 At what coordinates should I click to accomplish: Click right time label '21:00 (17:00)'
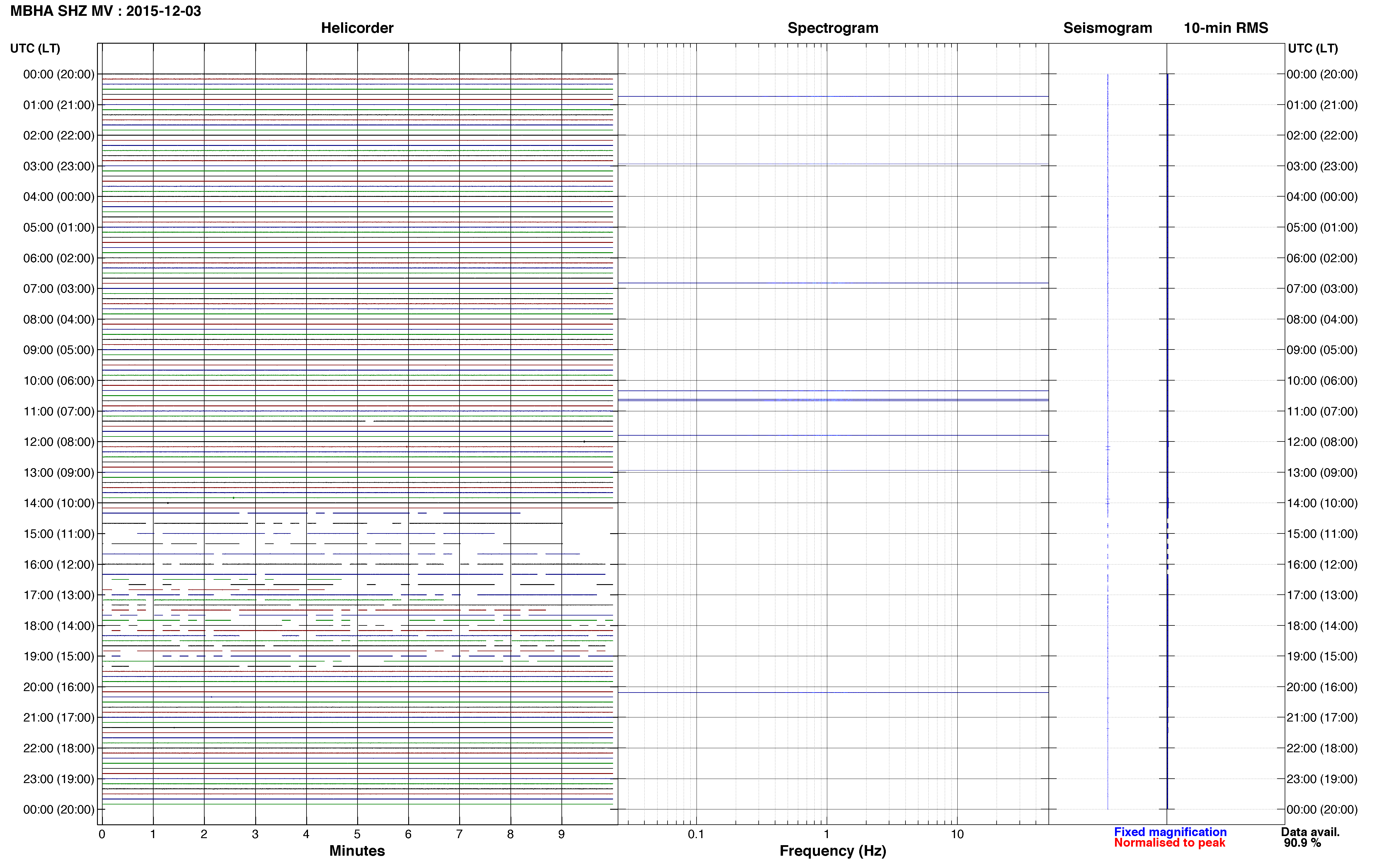1322,718
